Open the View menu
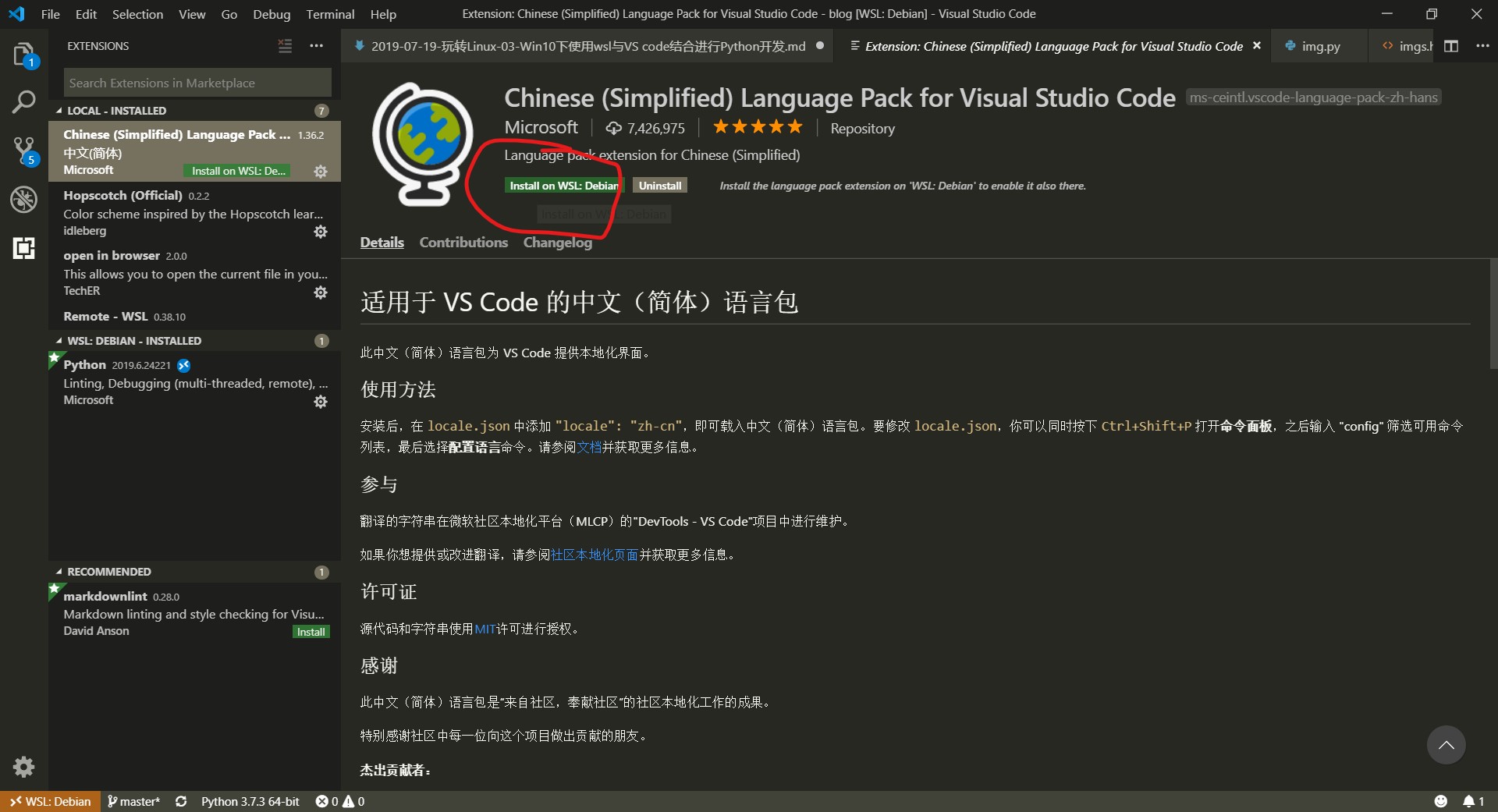 pos(192,14)
